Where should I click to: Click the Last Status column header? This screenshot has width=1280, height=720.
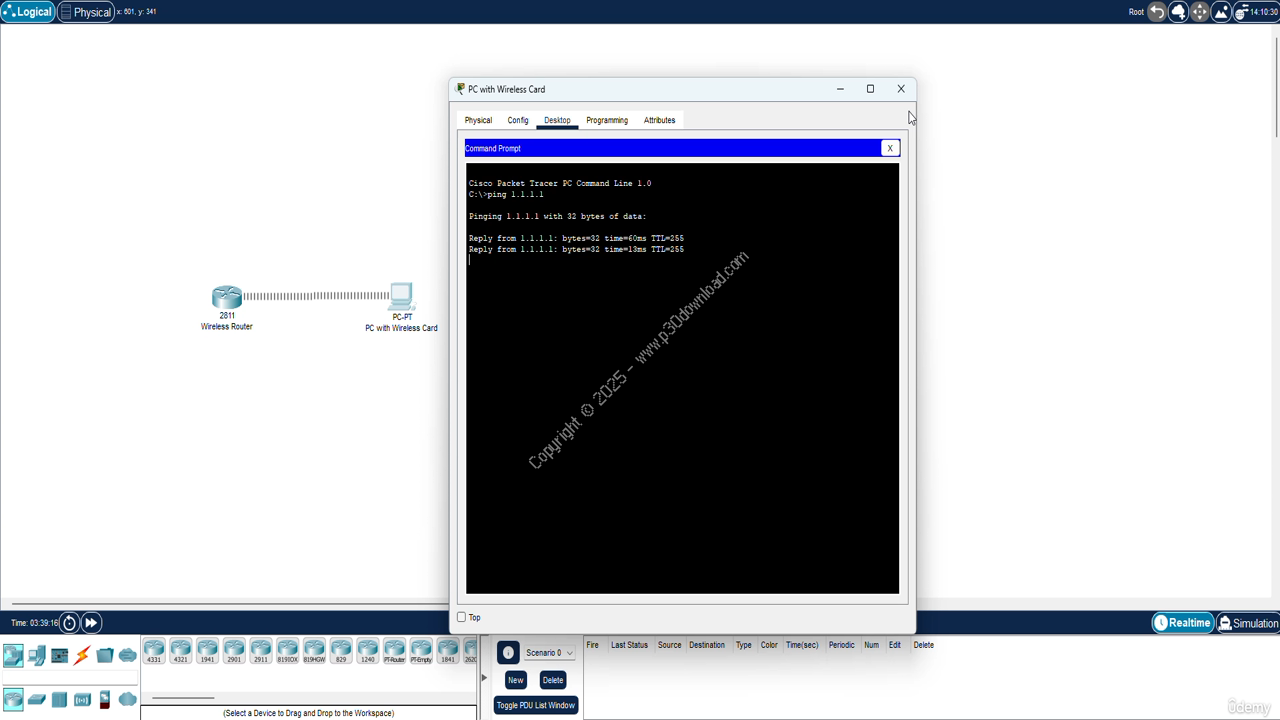point(629,645)
